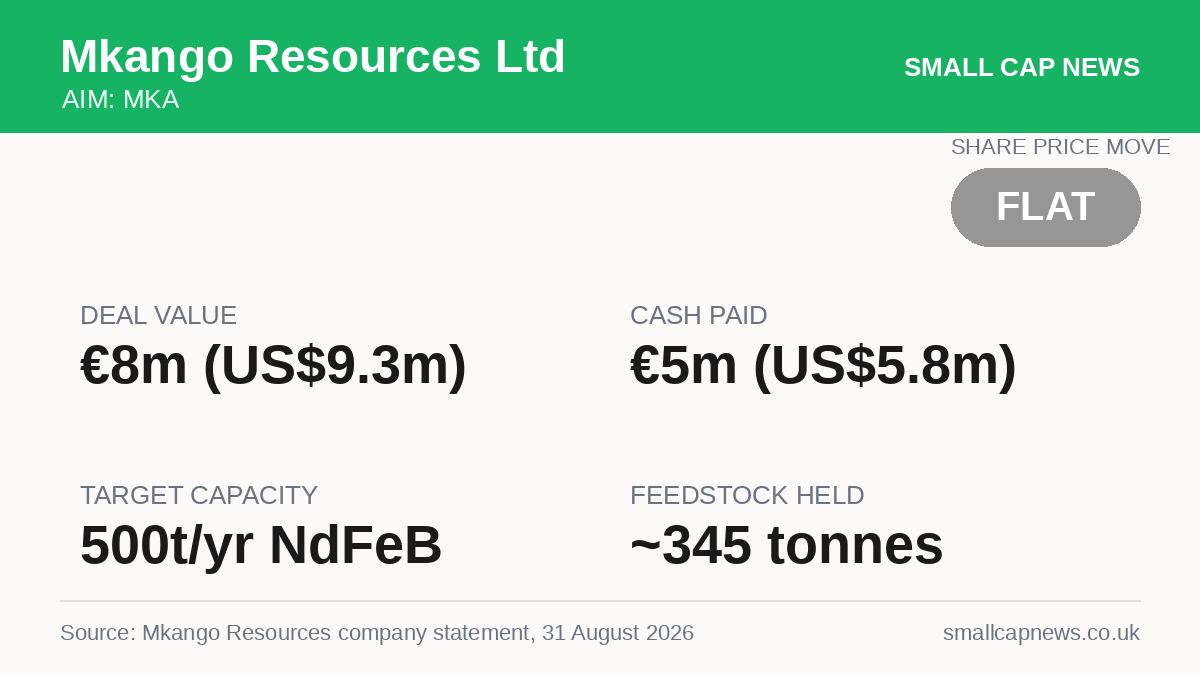Screen dimensions: 1200x675
Task: Select the ~345 tonnes value
Action: tap(787, 546)
